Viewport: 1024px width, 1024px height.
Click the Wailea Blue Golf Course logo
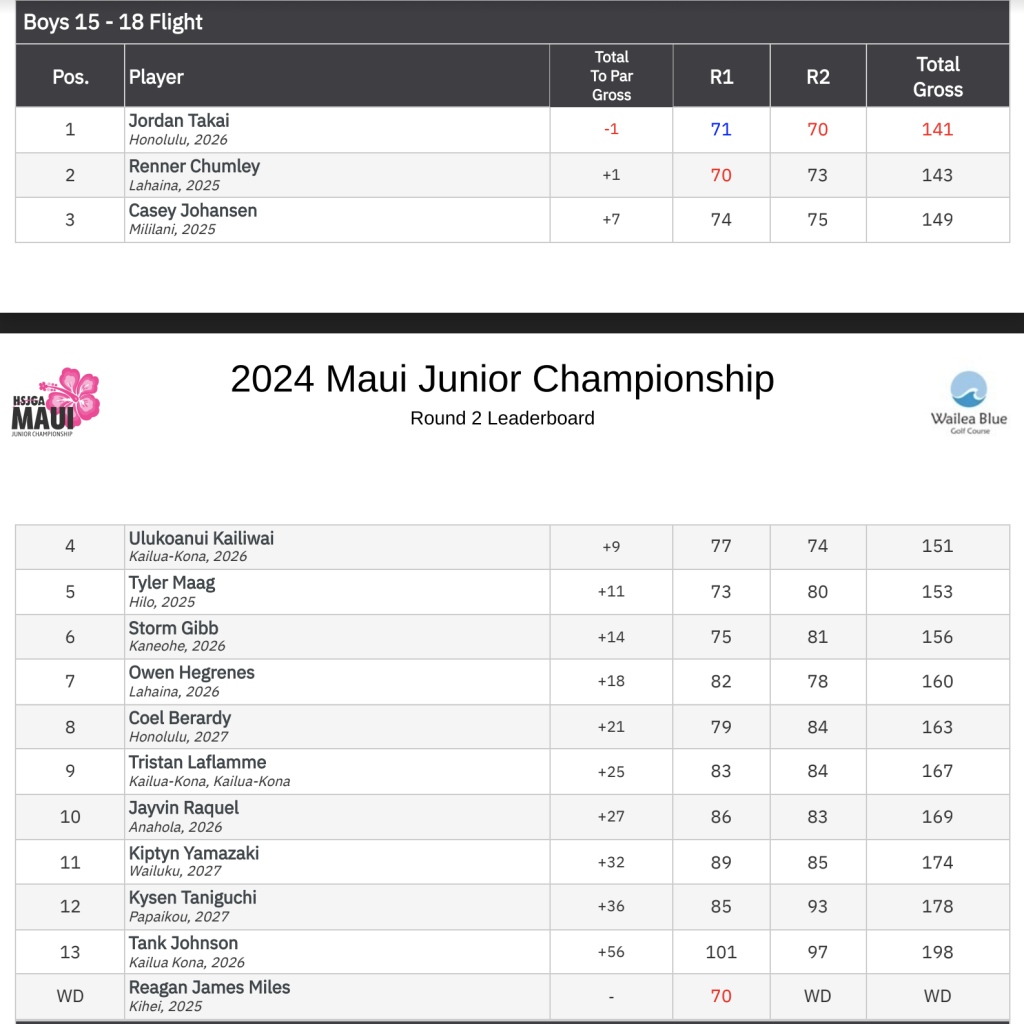pyautogui.click(x=968, y=402)
